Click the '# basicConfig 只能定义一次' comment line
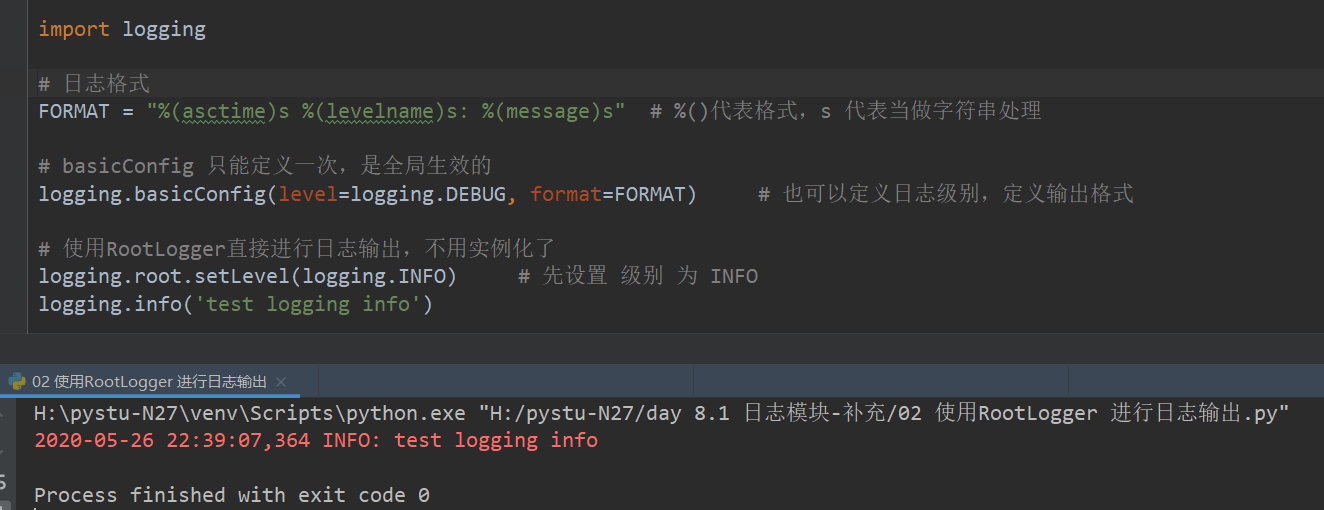 pyautogui.click(x=265, y=166)
